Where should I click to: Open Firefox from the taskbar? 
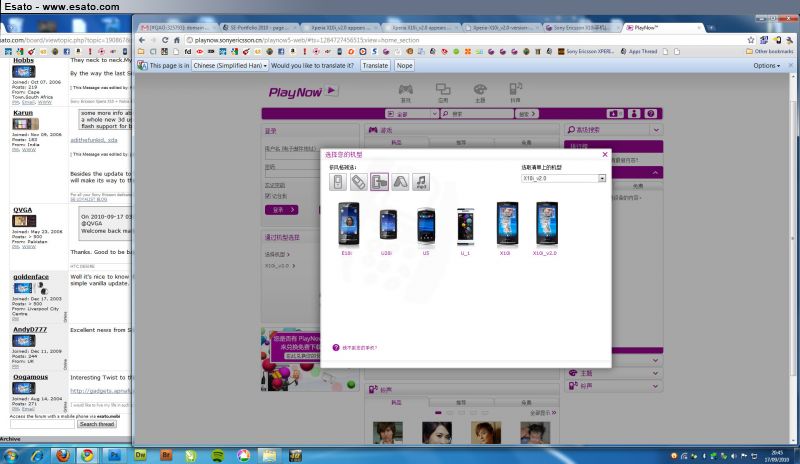pyautogui.click(x=63, y=455)
